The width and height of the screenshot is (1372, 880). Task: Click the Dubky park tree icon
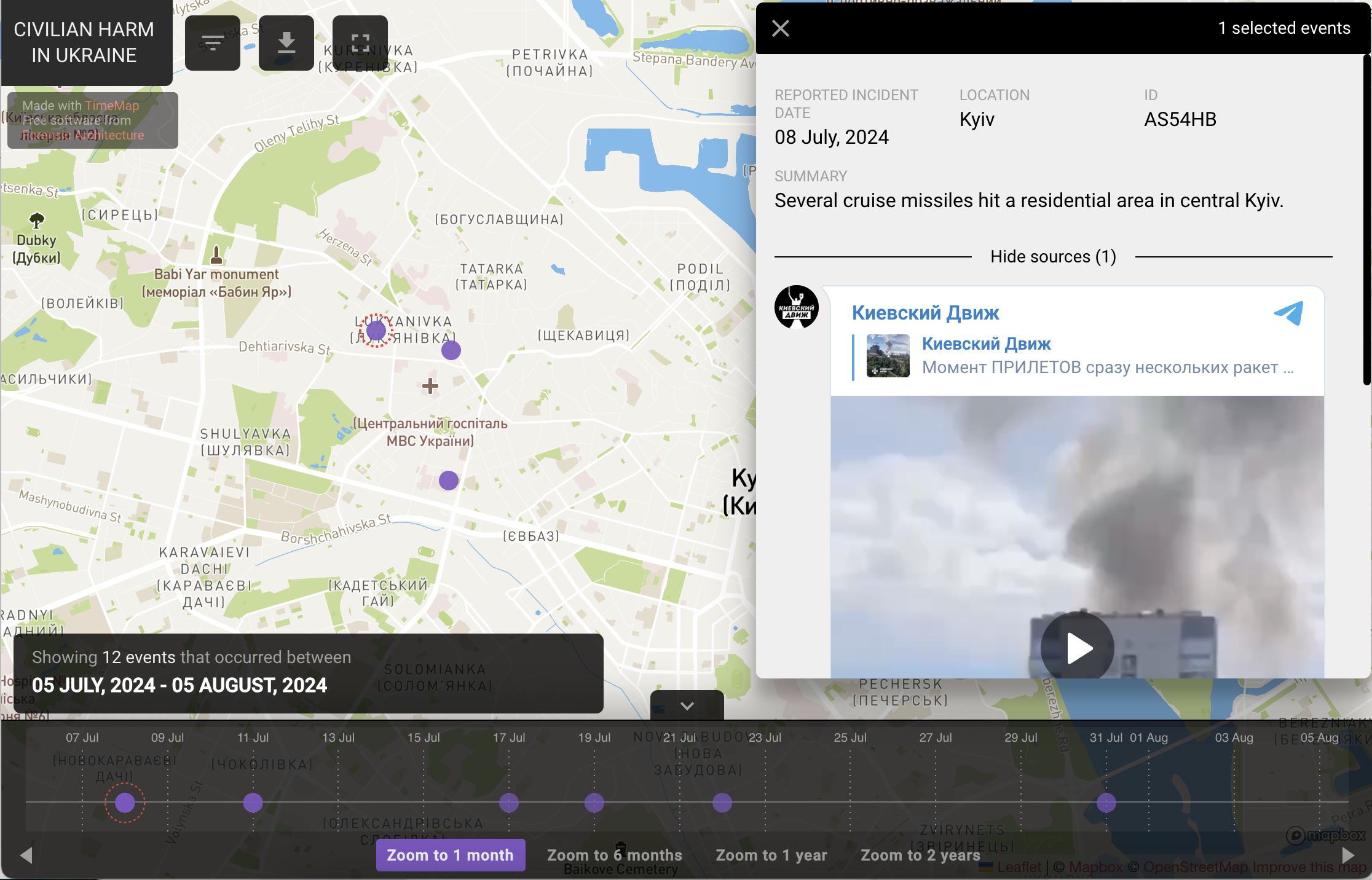[x=37, y=220]
